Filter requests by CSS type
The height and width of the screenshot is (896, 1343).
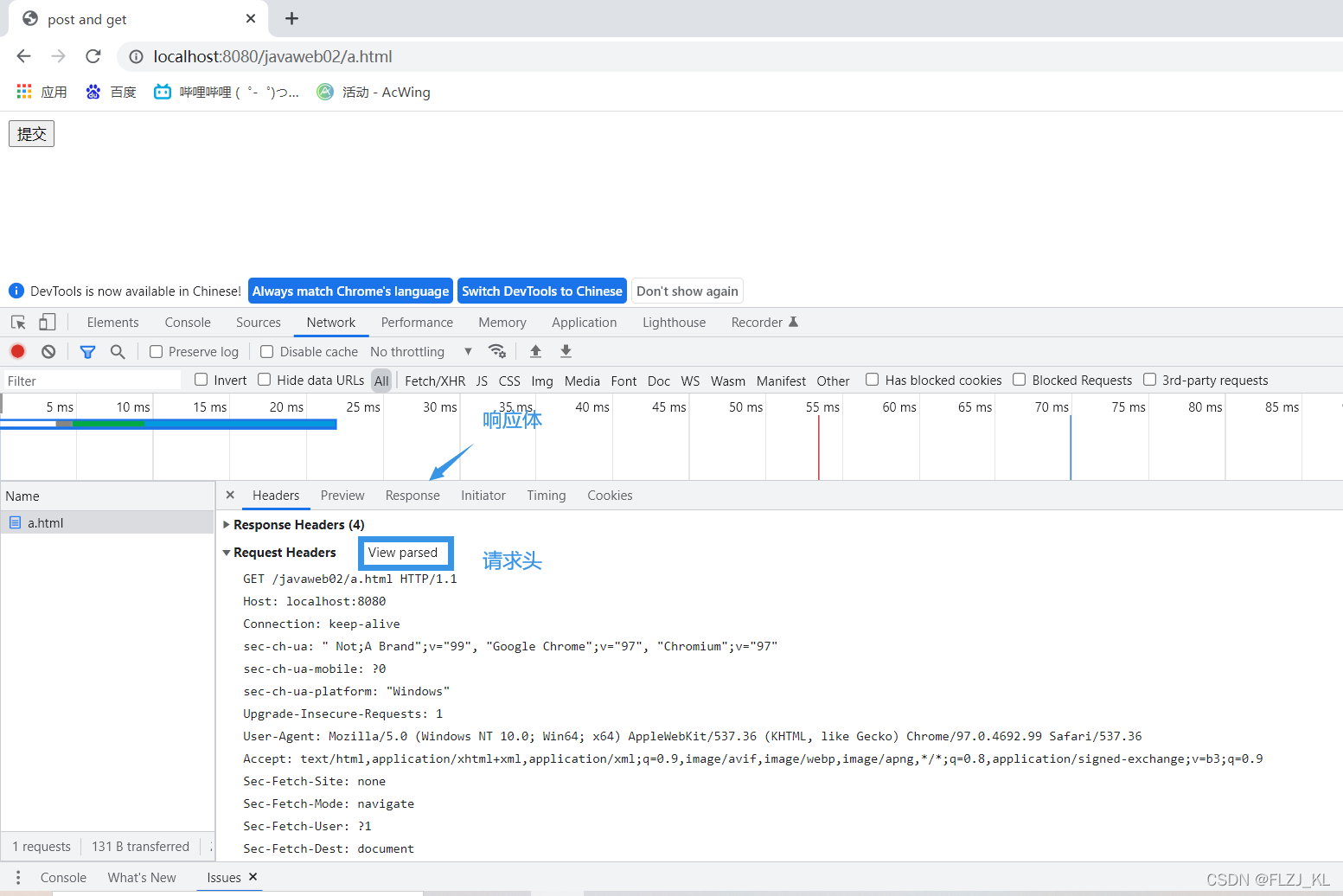[509, 381]
